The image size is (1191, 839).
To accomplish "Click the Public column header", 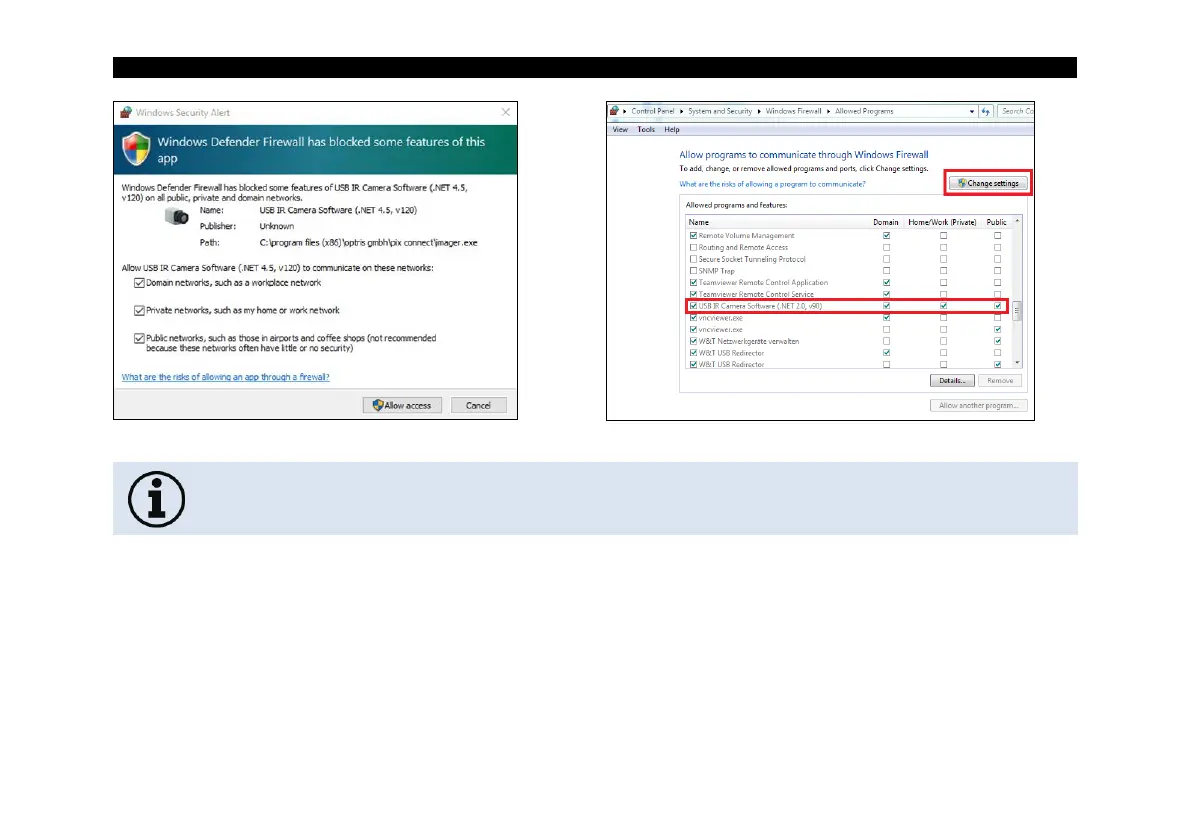I will [x=997, y=222].
